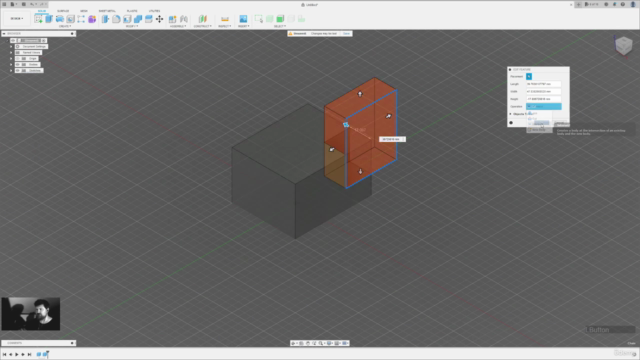Click the New Component icon
640x360 pixels.
(x=173, y=19)
